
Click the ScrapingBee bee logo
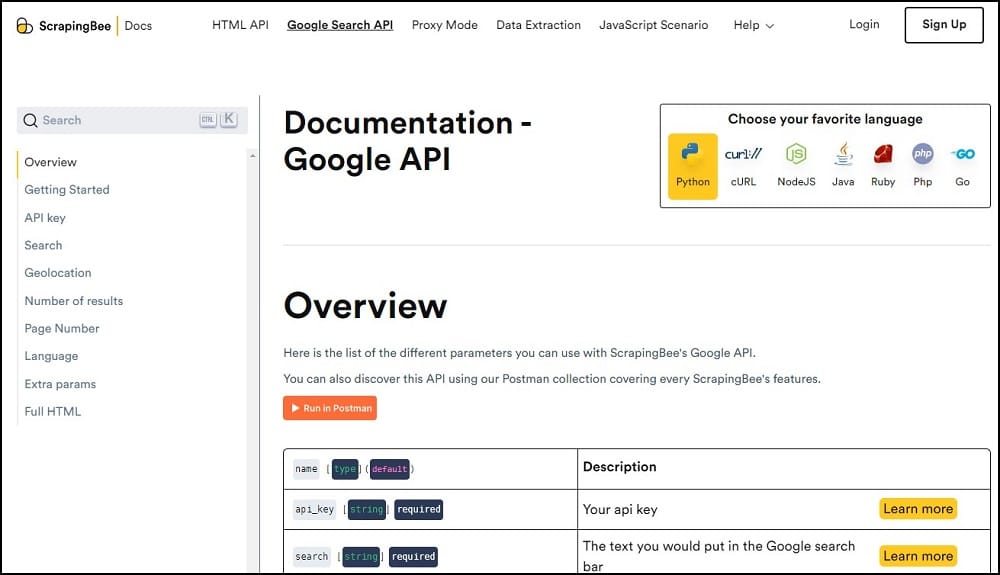(x=24, y=25)
